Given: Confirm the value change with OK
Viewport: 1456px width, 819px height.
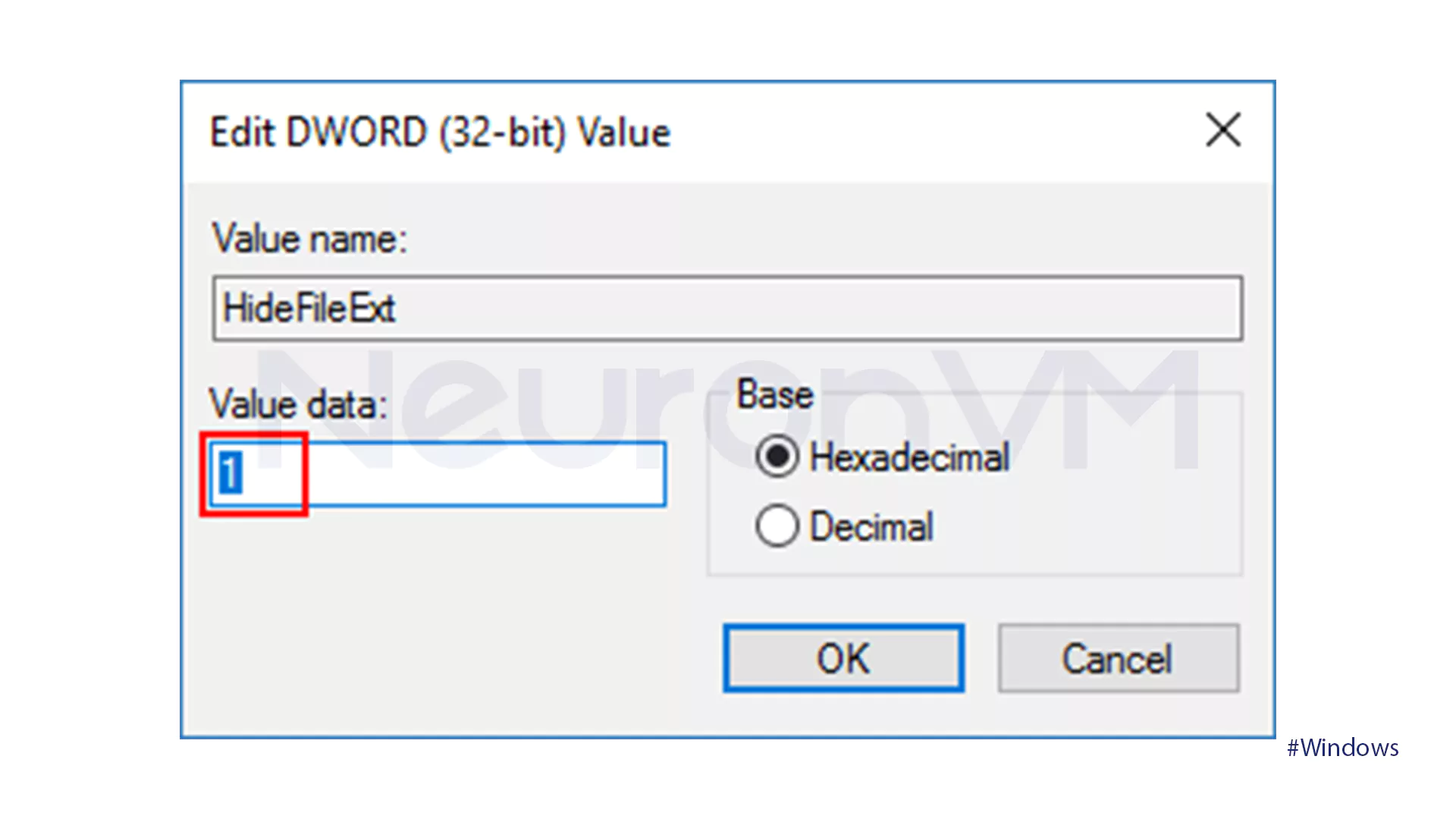Looking at the screenshot, I should point(843,658).
